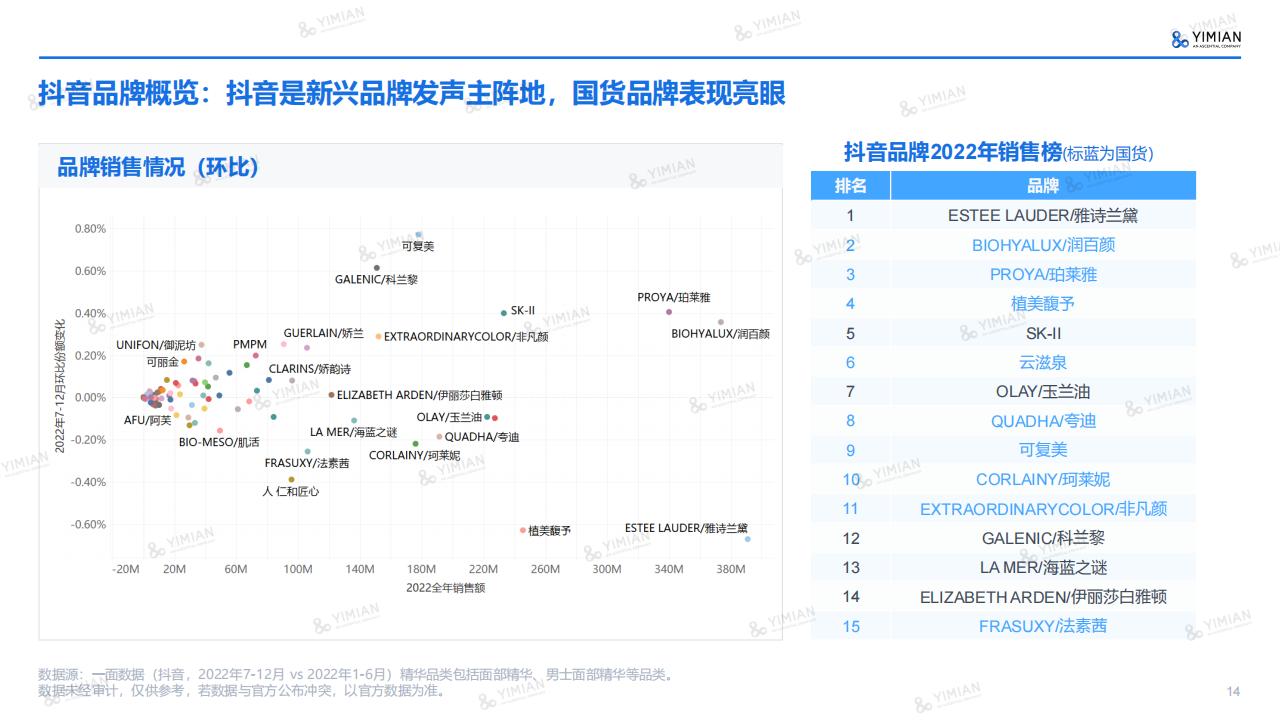Screen dimensions: 1280x720
Task: Click the AFU/阿芙 chart label
Action: pyautogui.click(x=148, y=421)
